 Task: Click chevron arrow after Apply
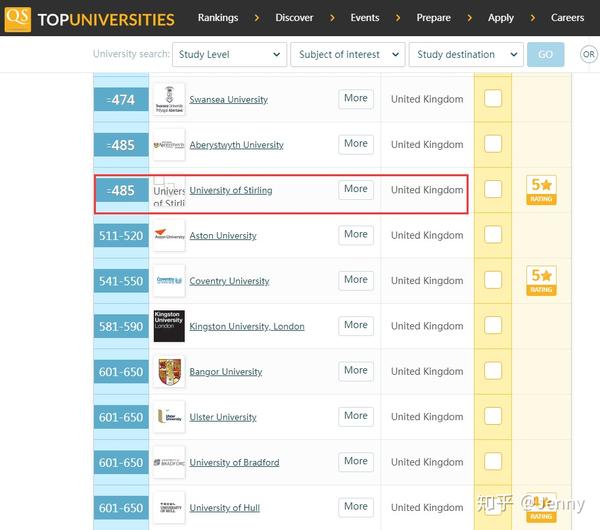pos(533,18)
